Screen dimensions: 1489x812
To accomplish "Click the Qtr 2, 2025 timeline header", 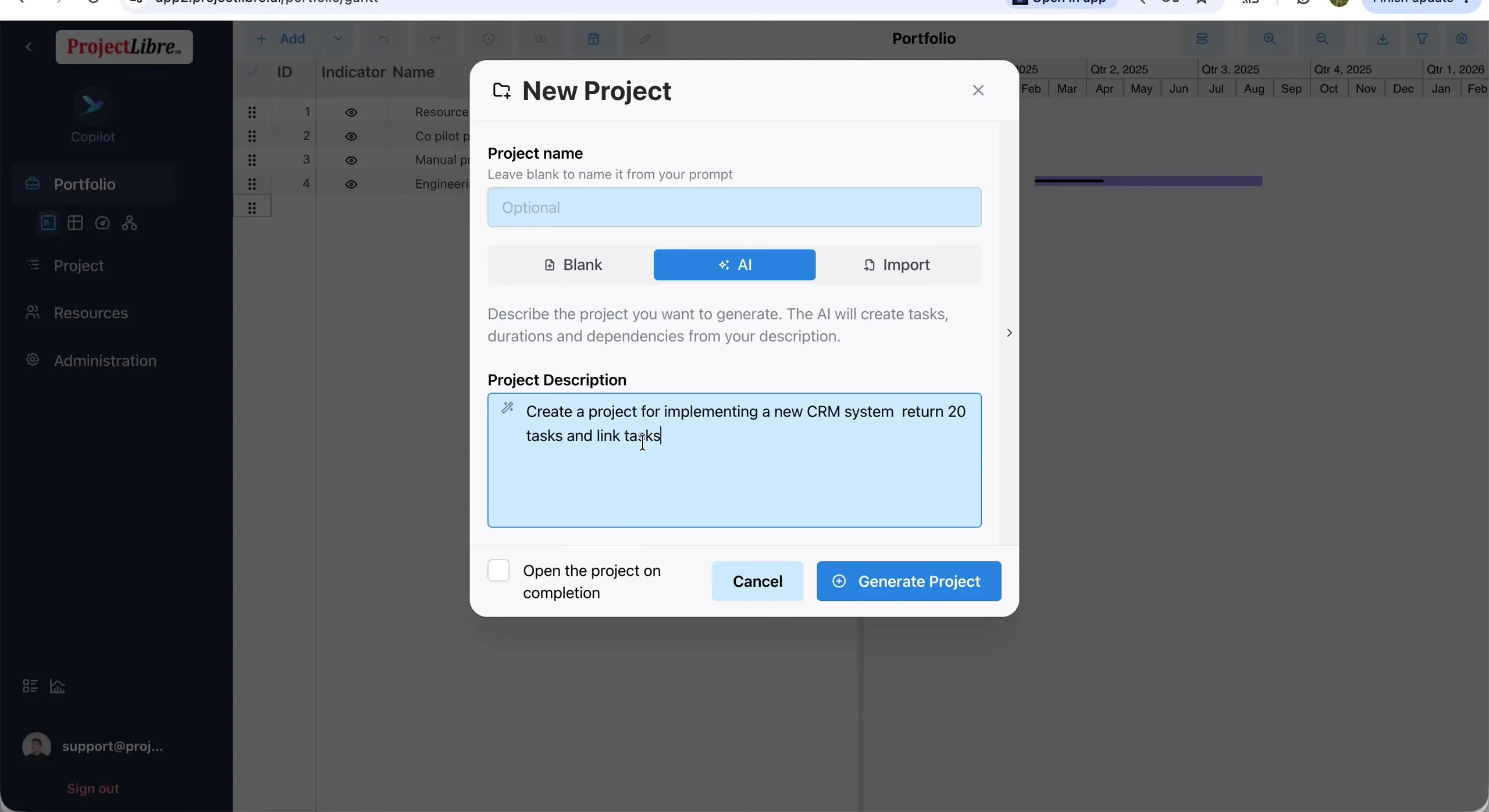I will (1119, 69).
